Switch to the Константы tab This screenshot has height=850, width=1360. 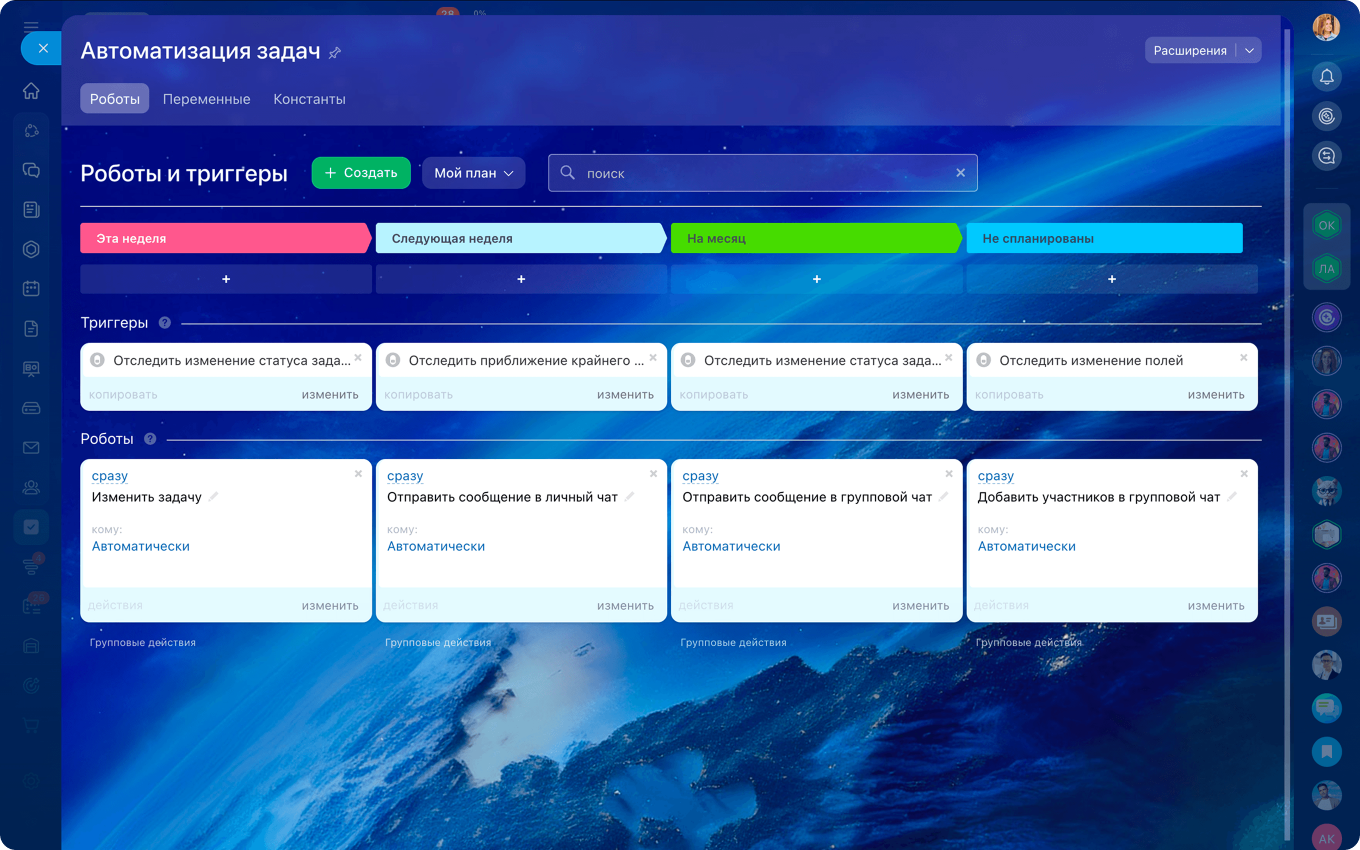(x=309, y=99)
